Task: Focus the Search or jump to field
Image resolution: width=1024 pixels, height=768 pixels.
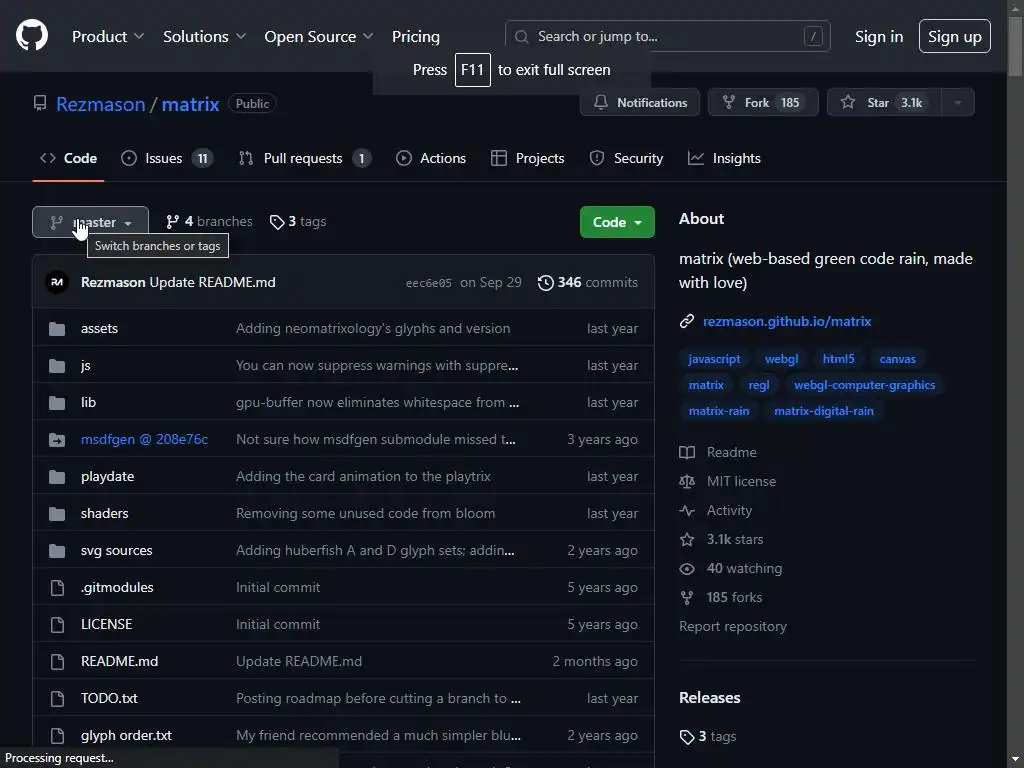Action: [667, 37]
